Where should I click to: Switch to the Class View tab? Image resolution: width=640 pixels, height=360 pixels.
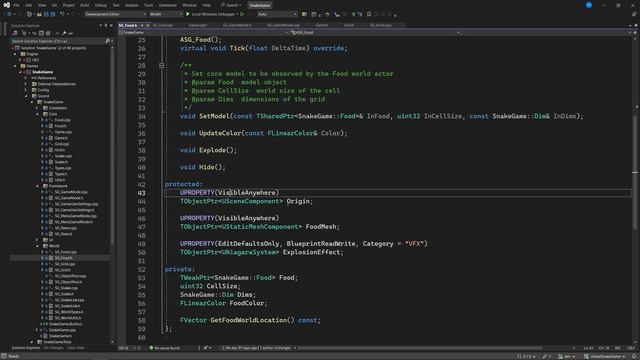75,348
